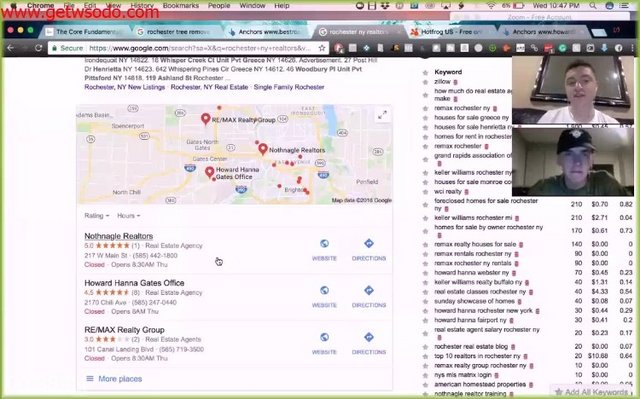
Task: Click the Howard Hanna Gates Office map pin
Action: 210,173
